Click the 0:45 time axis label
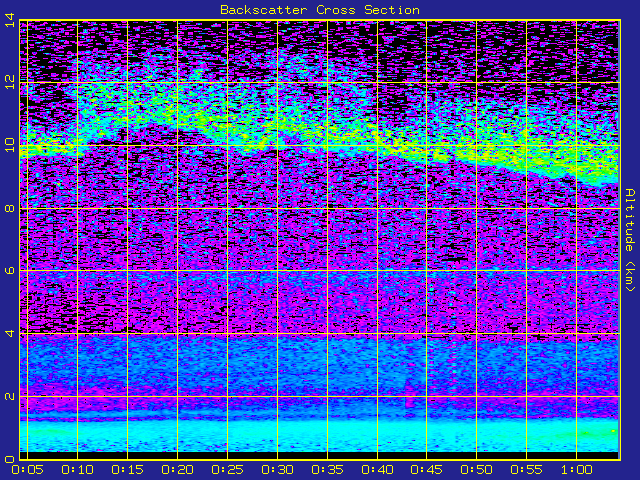Viewport: 640px width, 480px height. click(427, 470)
